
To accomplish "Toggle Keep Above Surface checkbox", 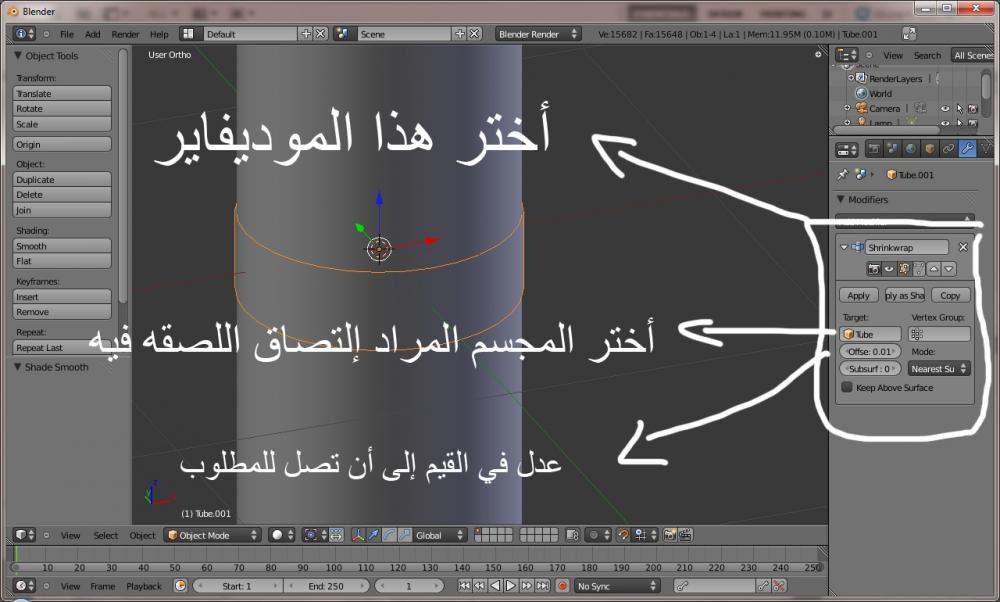I will [847, 387].
